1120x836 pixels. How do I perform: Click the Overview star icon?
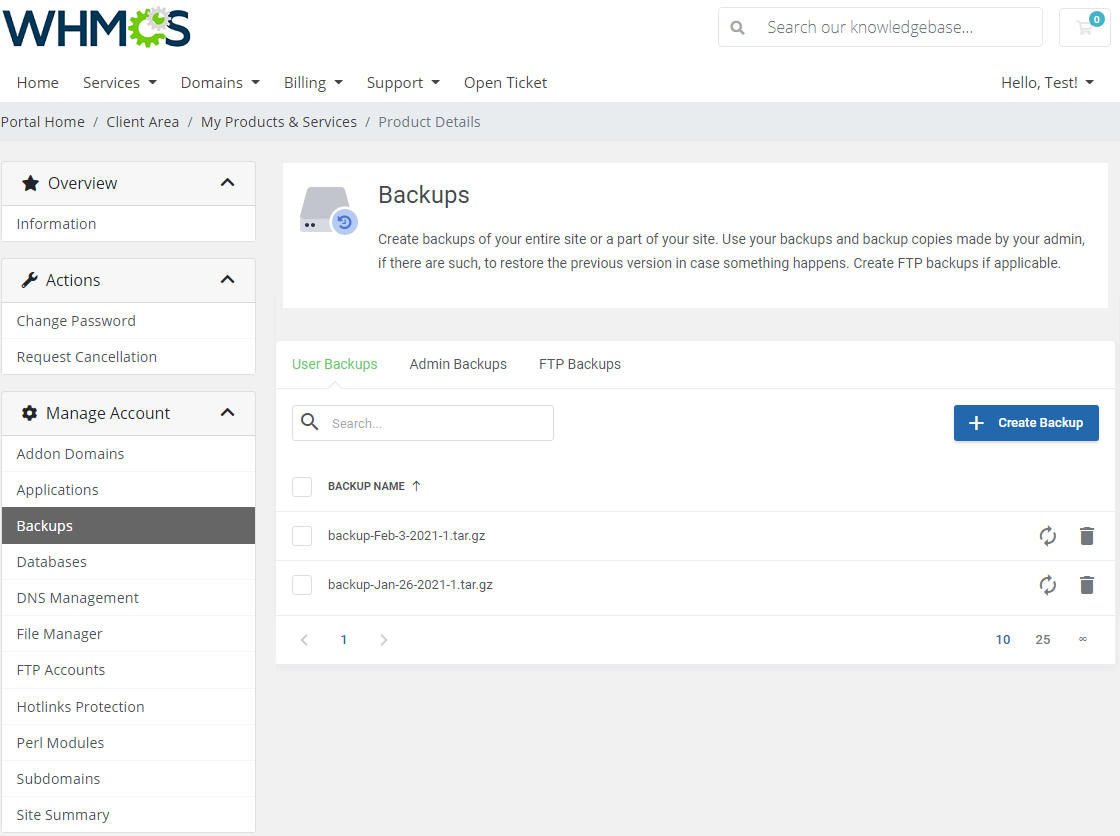point(30,183)
